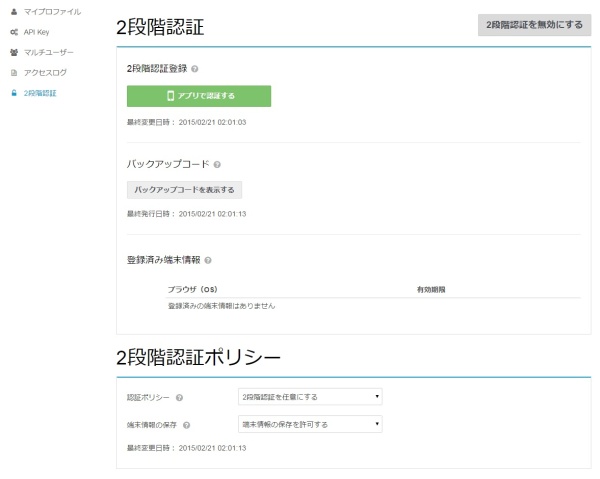Click the green アプリで認証する button
This screenshot has width=600, height=479.
199,96
